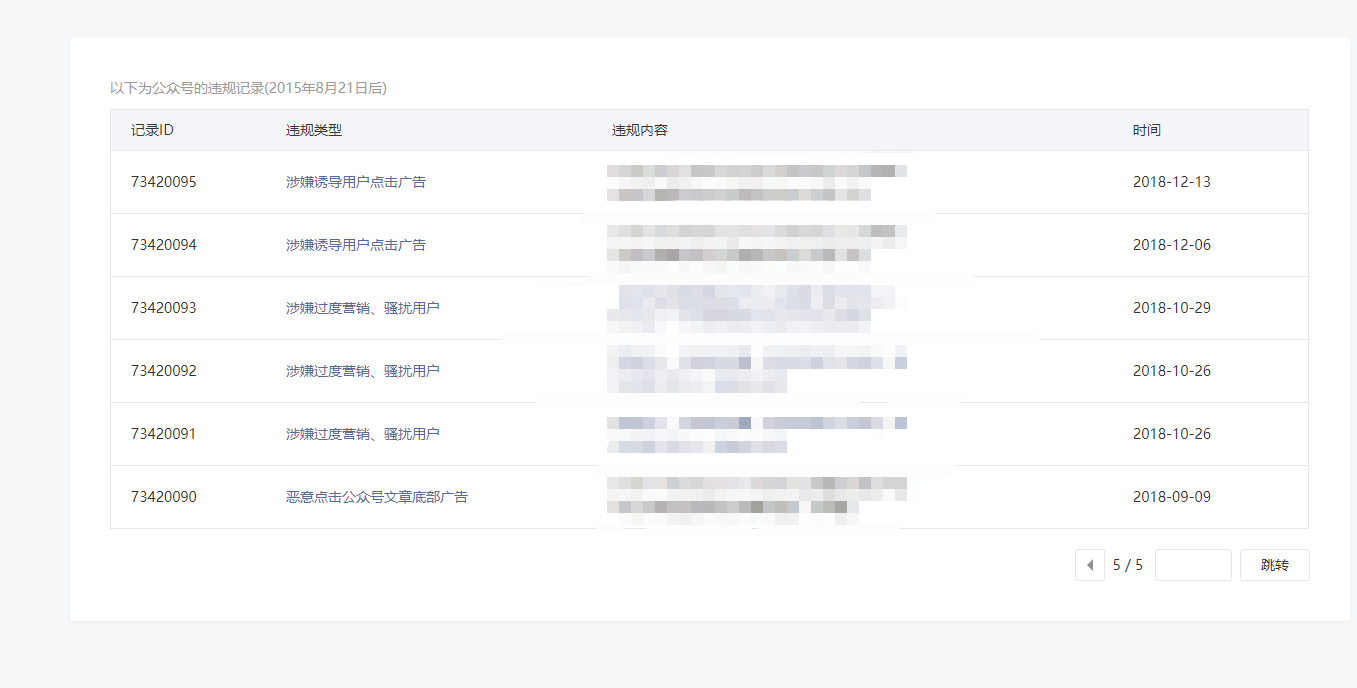Click the 违规类型 column header
Screen dimensions: 1357x688
click(x=314, y=130)
